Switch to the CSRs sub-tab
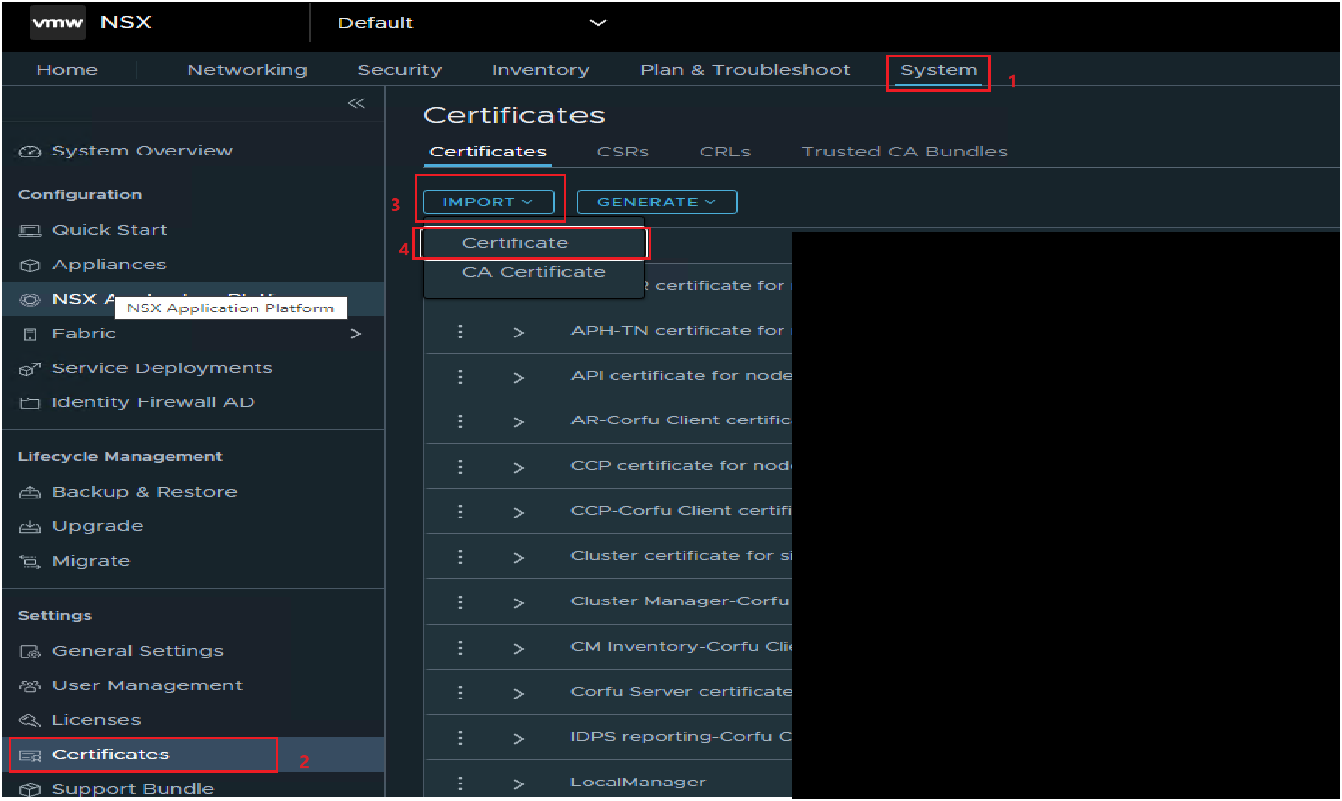This screenshot has height=801, width=1342. click(623, 152)
